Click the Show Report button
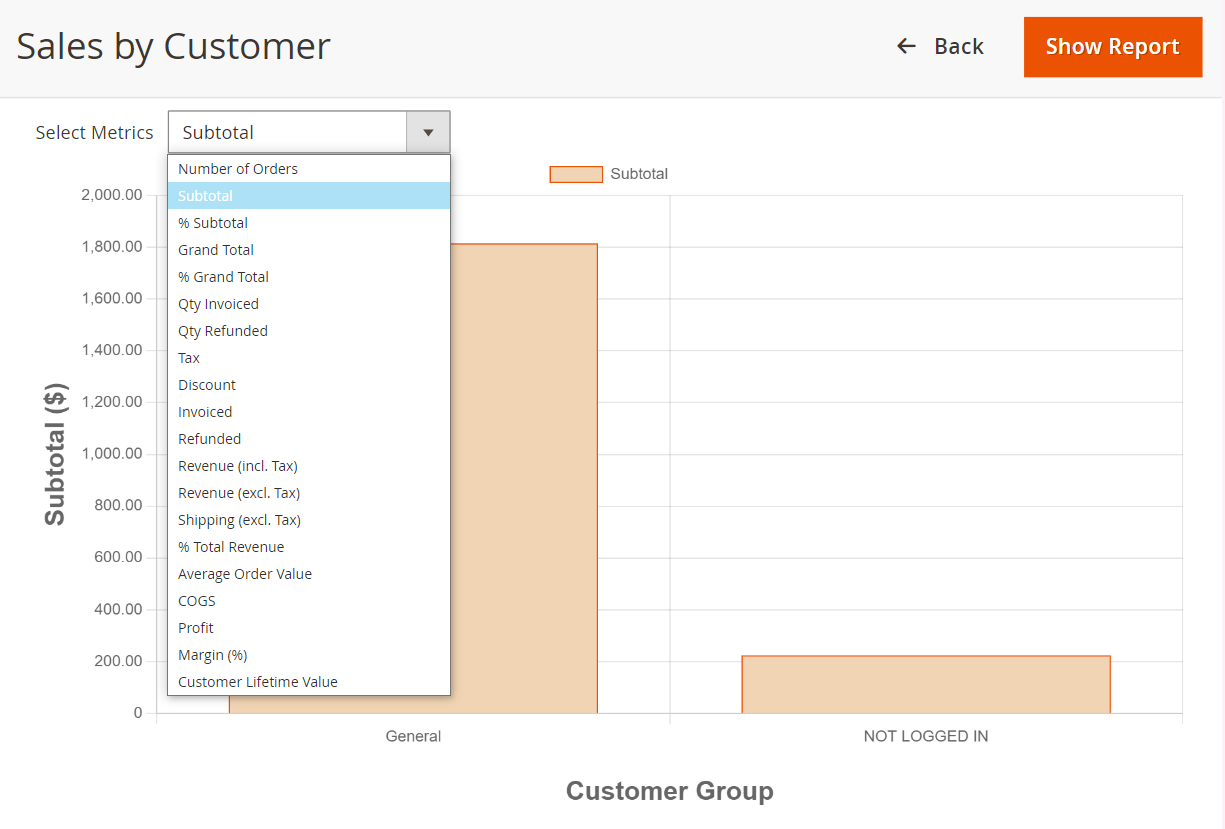1225x829 pixels. point(1112,47)
